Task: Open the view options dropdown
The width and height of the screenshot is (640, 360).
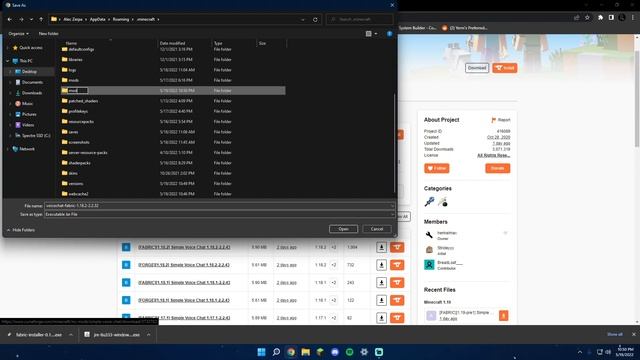Action: coord(376,33)
